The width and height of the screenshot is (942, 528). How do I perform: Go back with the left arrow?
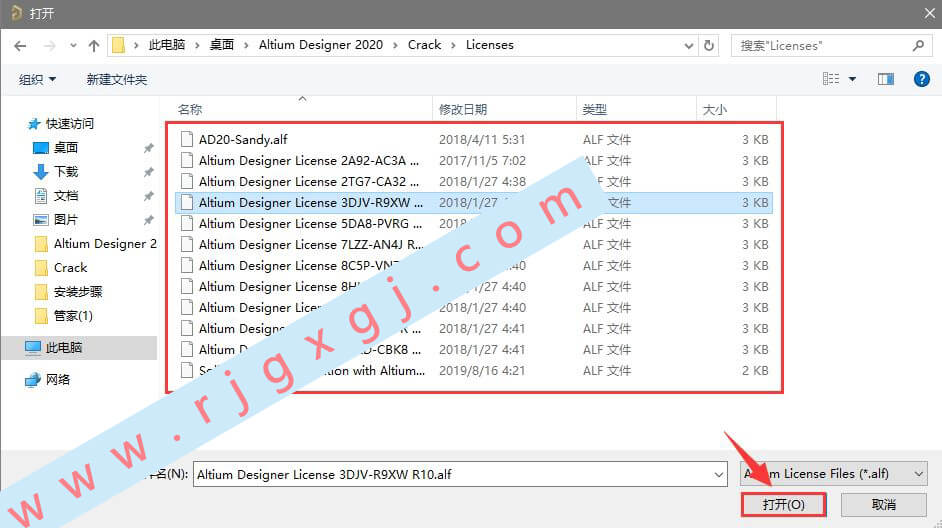pyautogui.click(x=20, y=46)
